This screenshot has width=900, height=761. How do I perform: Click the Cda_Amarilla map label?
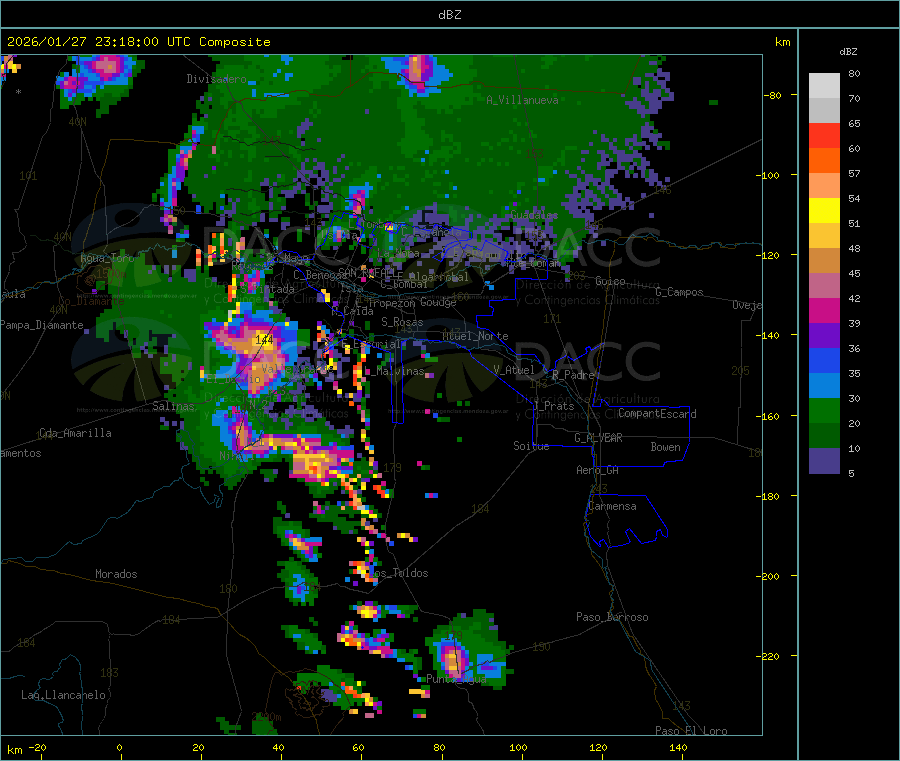[x=75, y=433]
